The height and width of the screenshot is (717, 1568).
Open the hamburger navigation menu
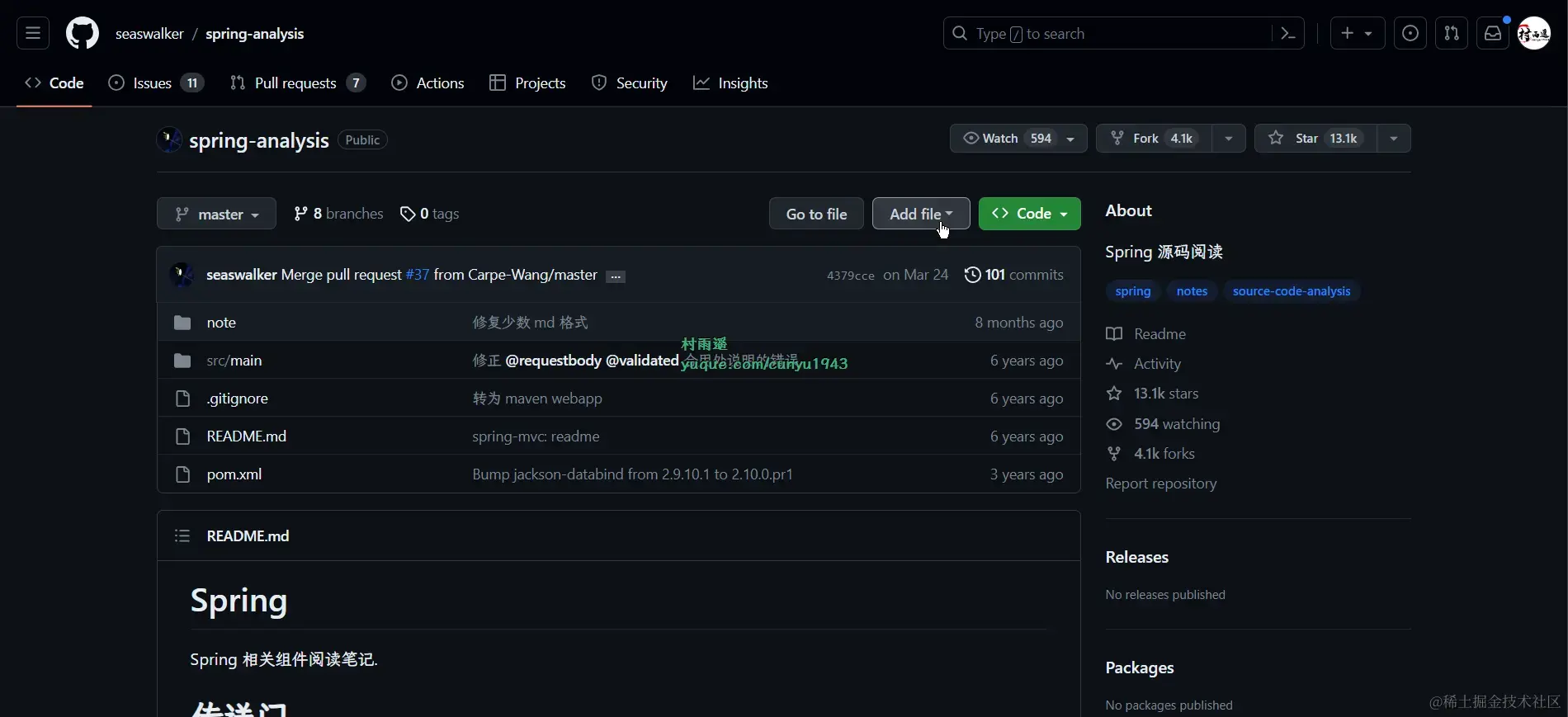pyautogui.click(x=33, y=34)
